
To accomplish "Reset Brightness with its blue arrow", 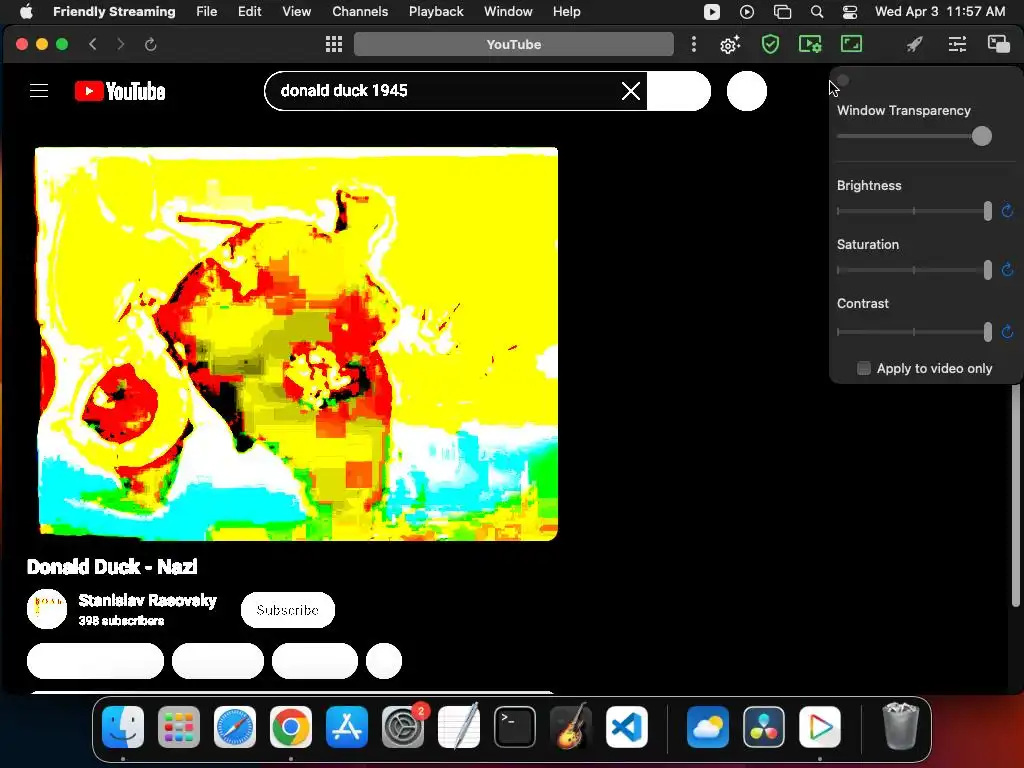I will (x=1007, y=211).
